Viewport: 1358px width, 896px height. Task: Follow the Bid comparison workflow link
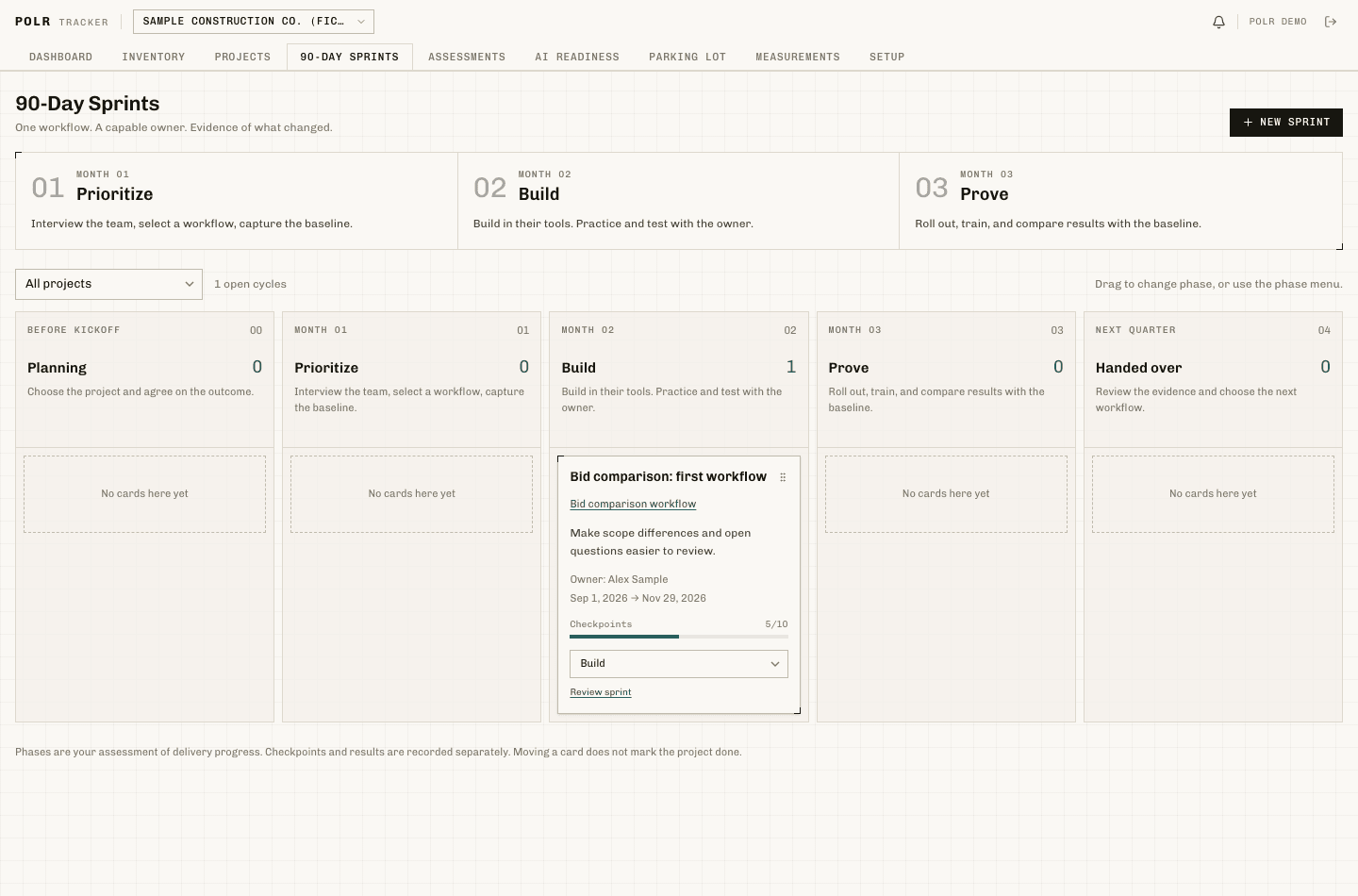coord(633,505)
